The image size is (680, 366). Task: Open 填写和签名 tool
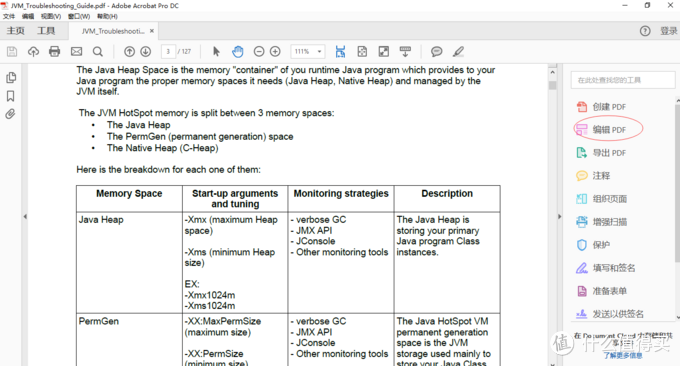(x=605, y=268)
